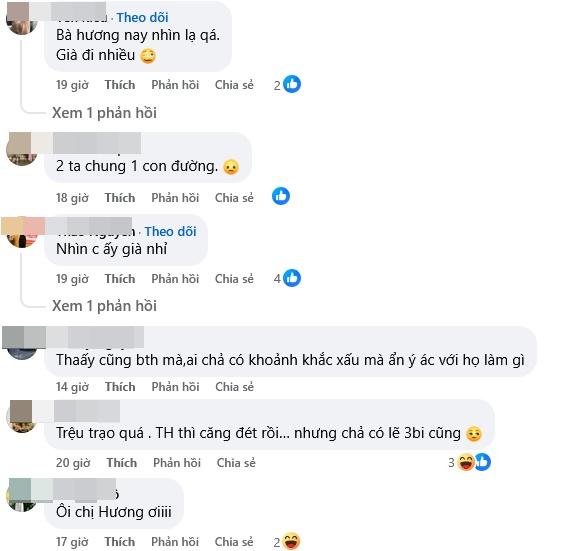This screenshot has width=566, height=551.
Task: Expand 'Xem 1 phản hồi' under the 'Bà hương' comment
Action: tap(104, 113)
